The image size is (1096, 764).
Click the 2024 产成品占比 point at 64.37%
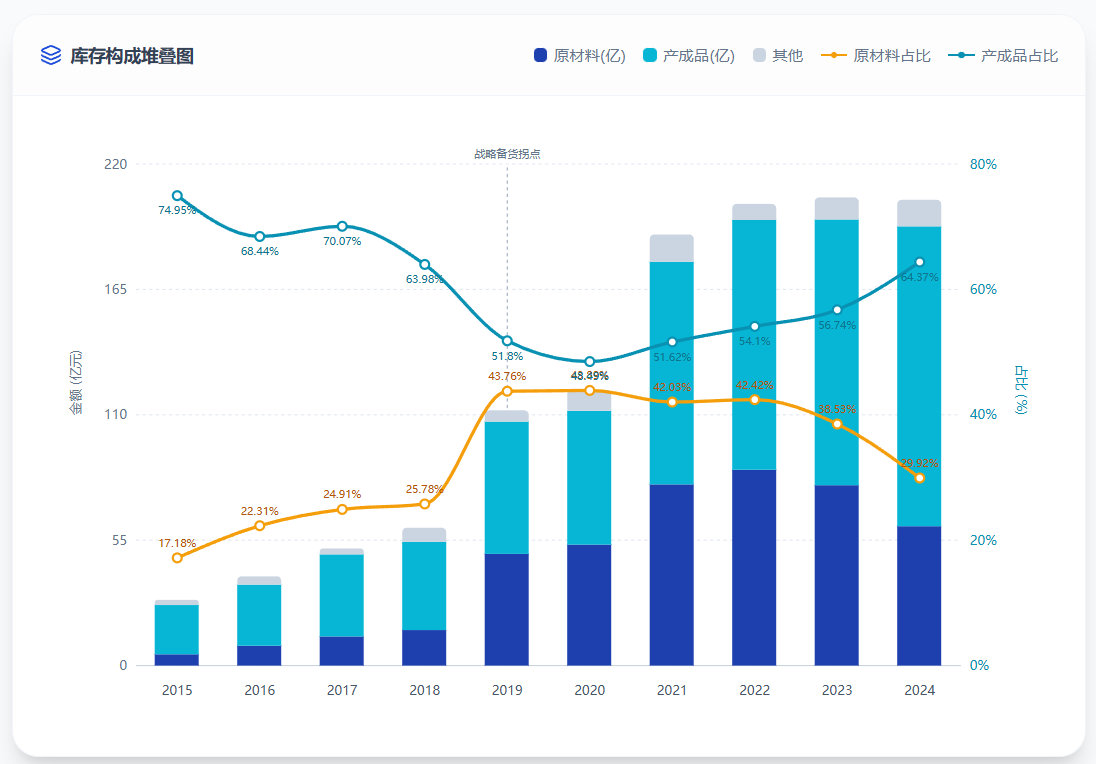(920, 262)
